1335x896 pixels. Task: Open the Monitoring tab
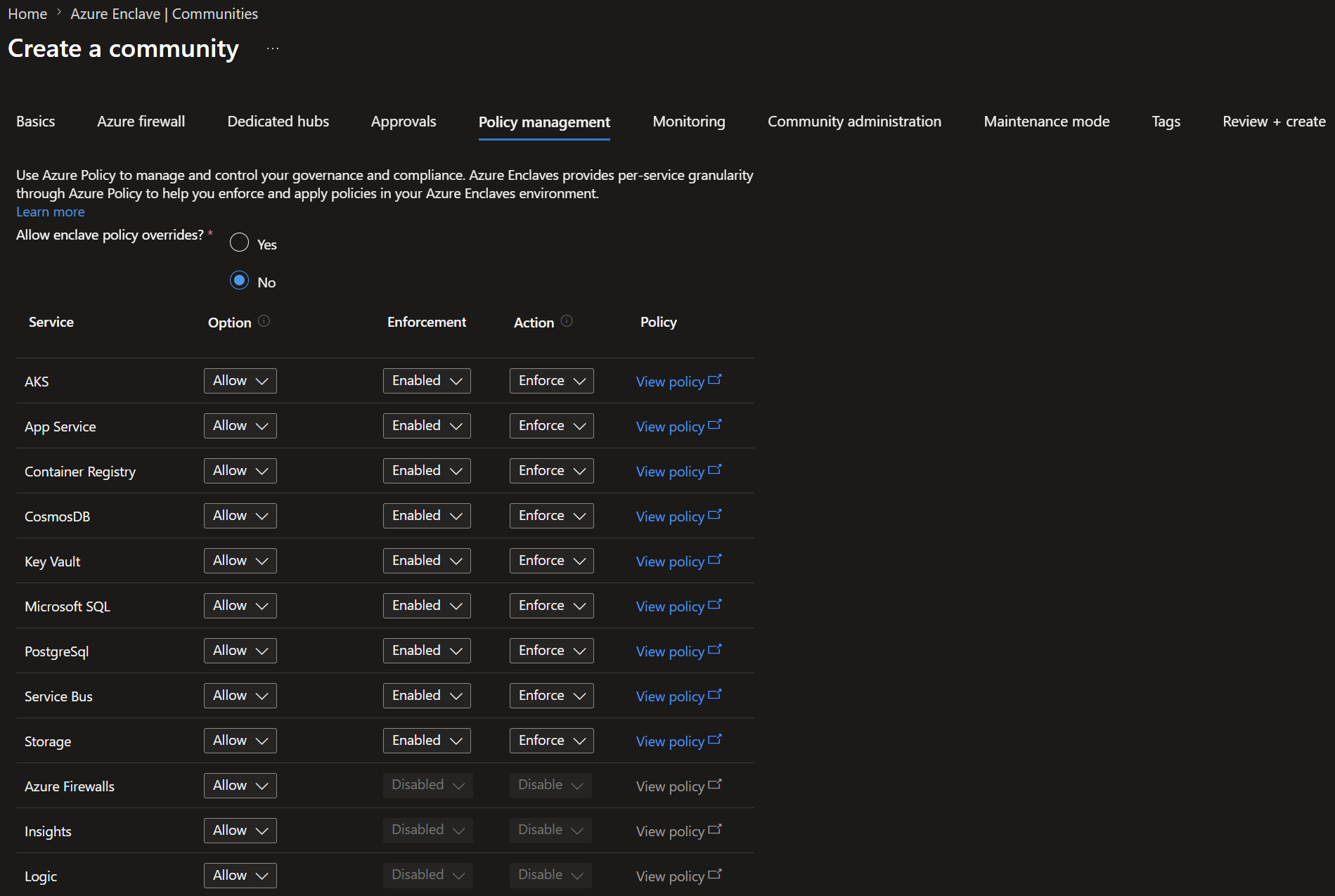(689, 122)
